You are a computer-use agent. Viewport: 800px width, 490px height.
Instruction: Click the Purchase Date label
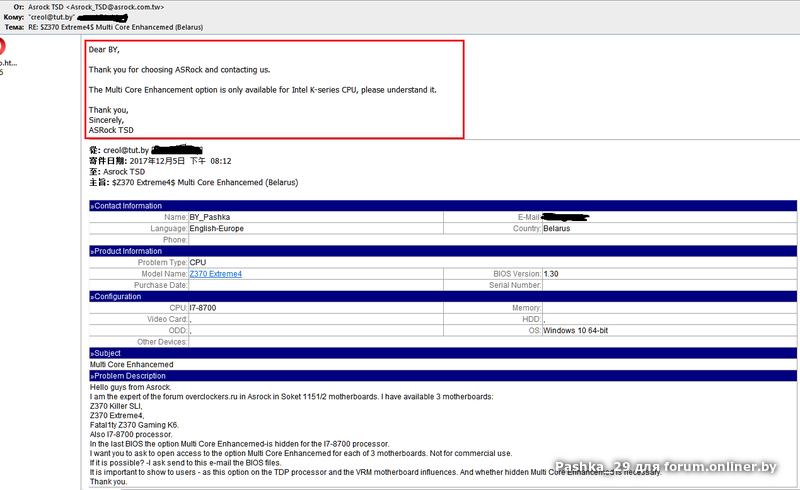tap(161, 285)
